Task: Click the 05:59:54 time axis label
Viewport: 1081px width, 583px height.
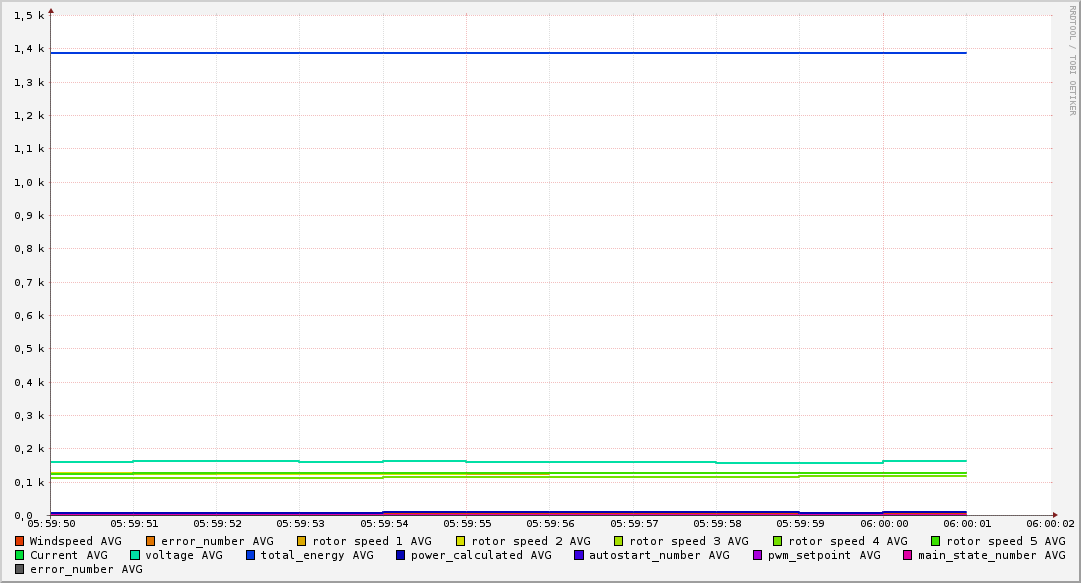Action: coord(383,523)
